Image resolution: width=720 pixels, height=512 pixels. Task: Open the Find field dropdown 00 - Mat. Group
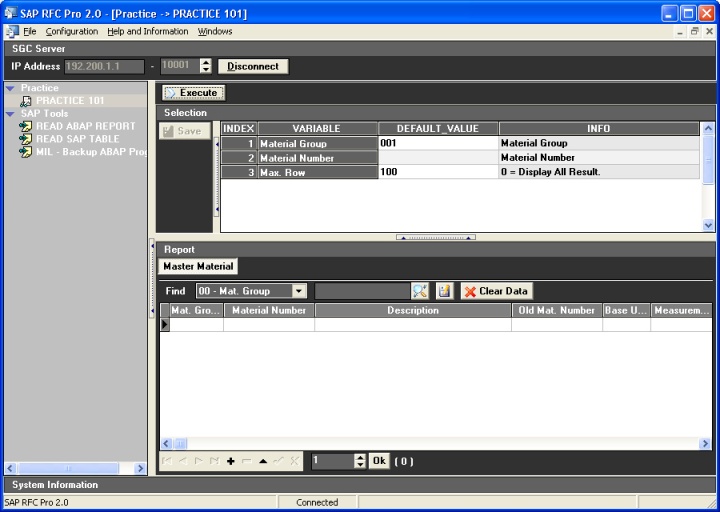[x=299, y=291]
